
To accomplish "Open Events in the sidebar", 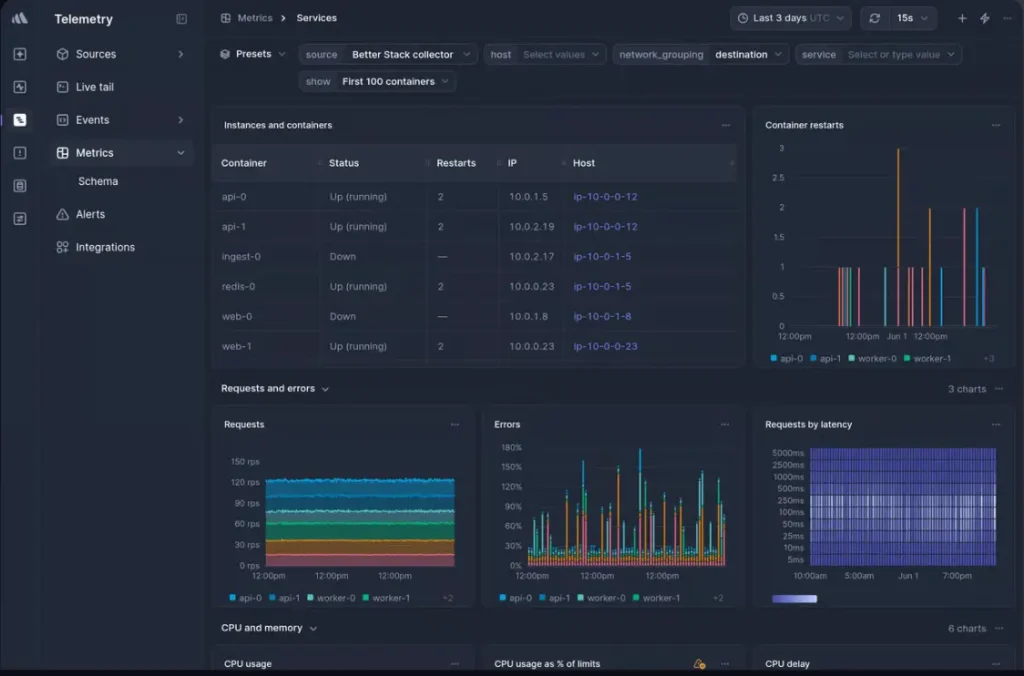I will tap(121, 120).
